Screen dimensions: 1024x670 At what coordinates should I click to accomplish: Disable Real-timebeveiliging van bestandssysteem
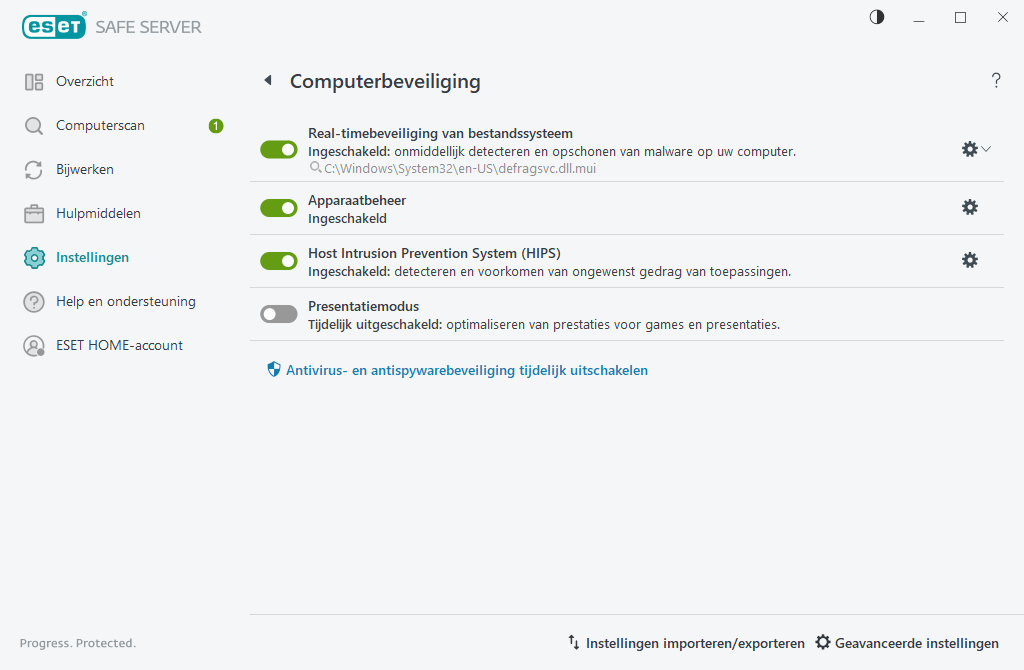(x=278, y=148)
